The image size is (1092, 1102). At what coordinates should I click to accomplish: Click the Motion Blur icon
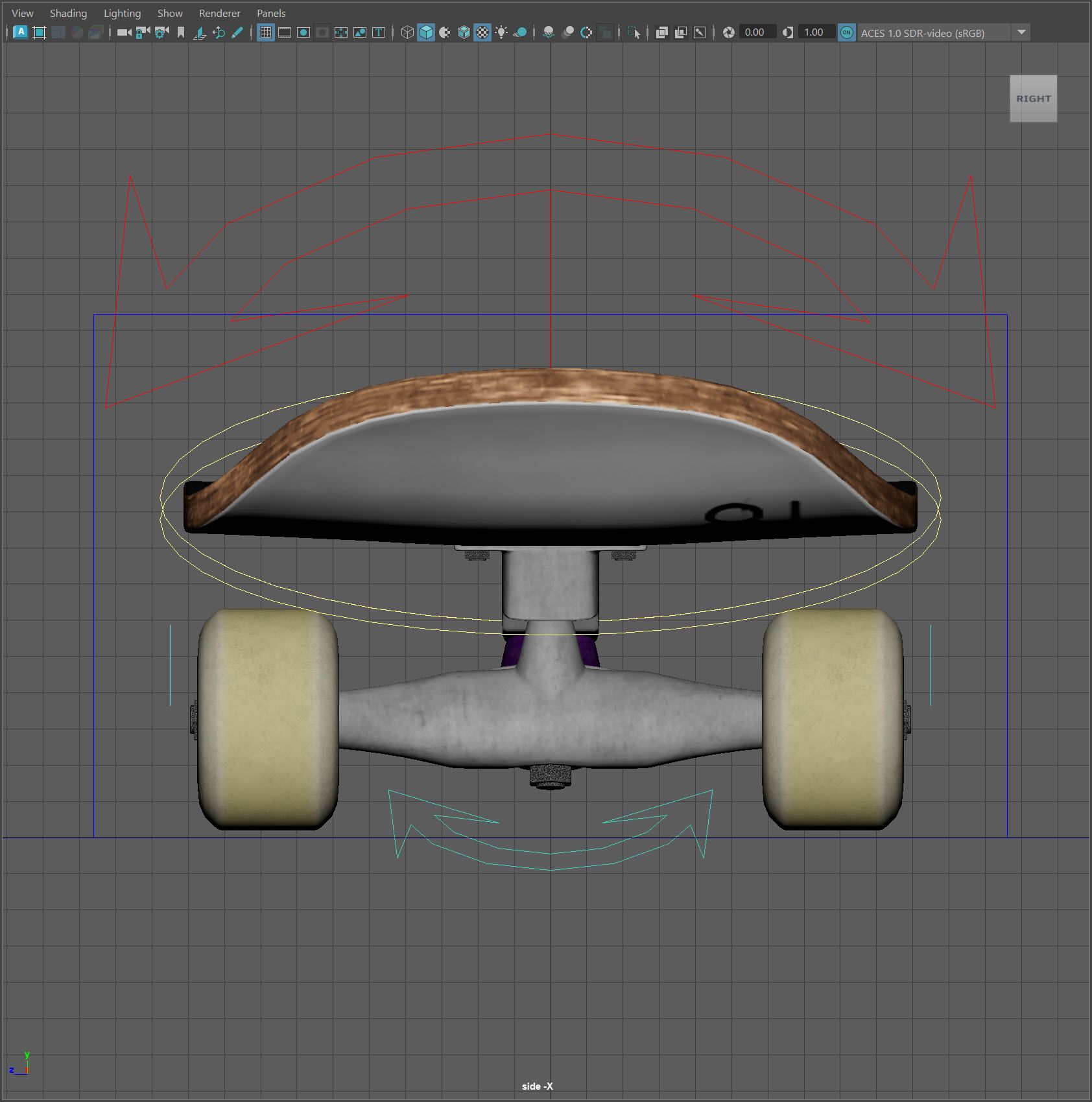[x=567, y=32]
